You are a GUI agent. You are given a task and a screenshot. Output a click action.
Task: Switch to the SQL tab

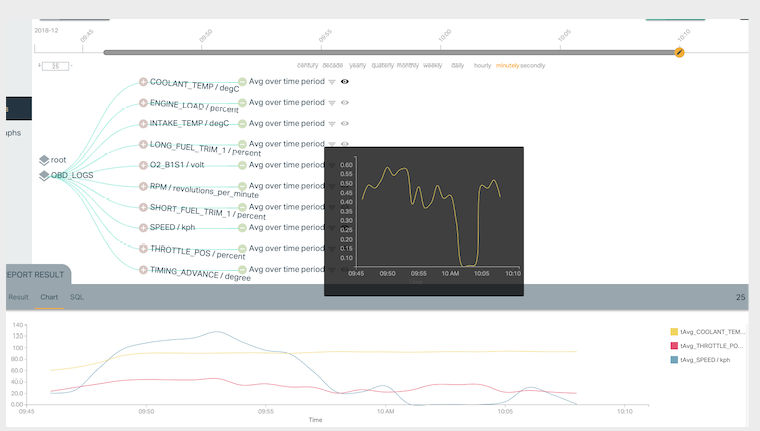[77, 298]
